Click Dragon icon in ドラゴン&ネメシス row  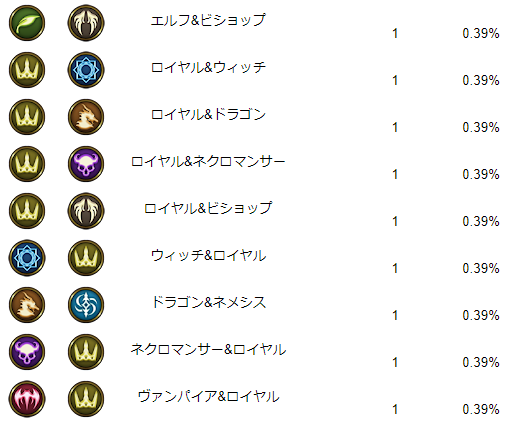click(27, 305)
